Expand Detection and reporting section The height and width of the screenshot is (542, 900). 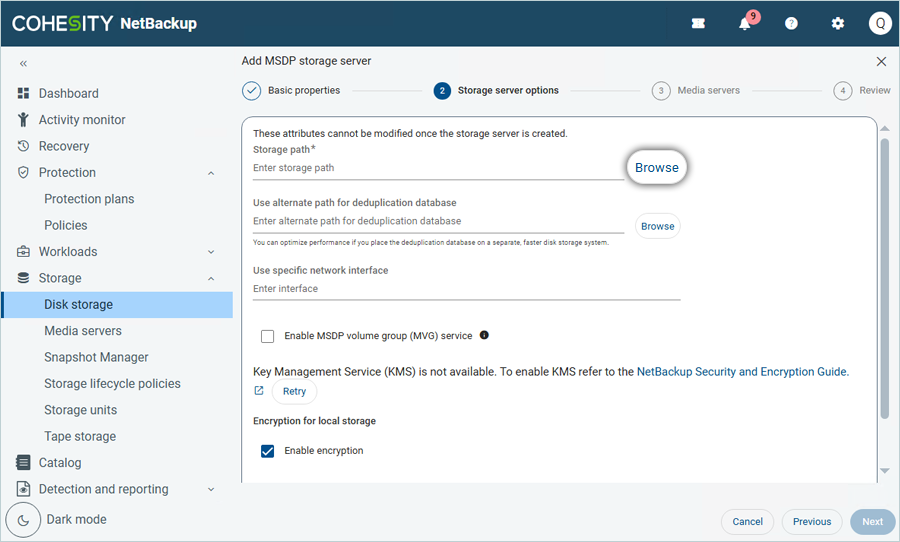211,490
